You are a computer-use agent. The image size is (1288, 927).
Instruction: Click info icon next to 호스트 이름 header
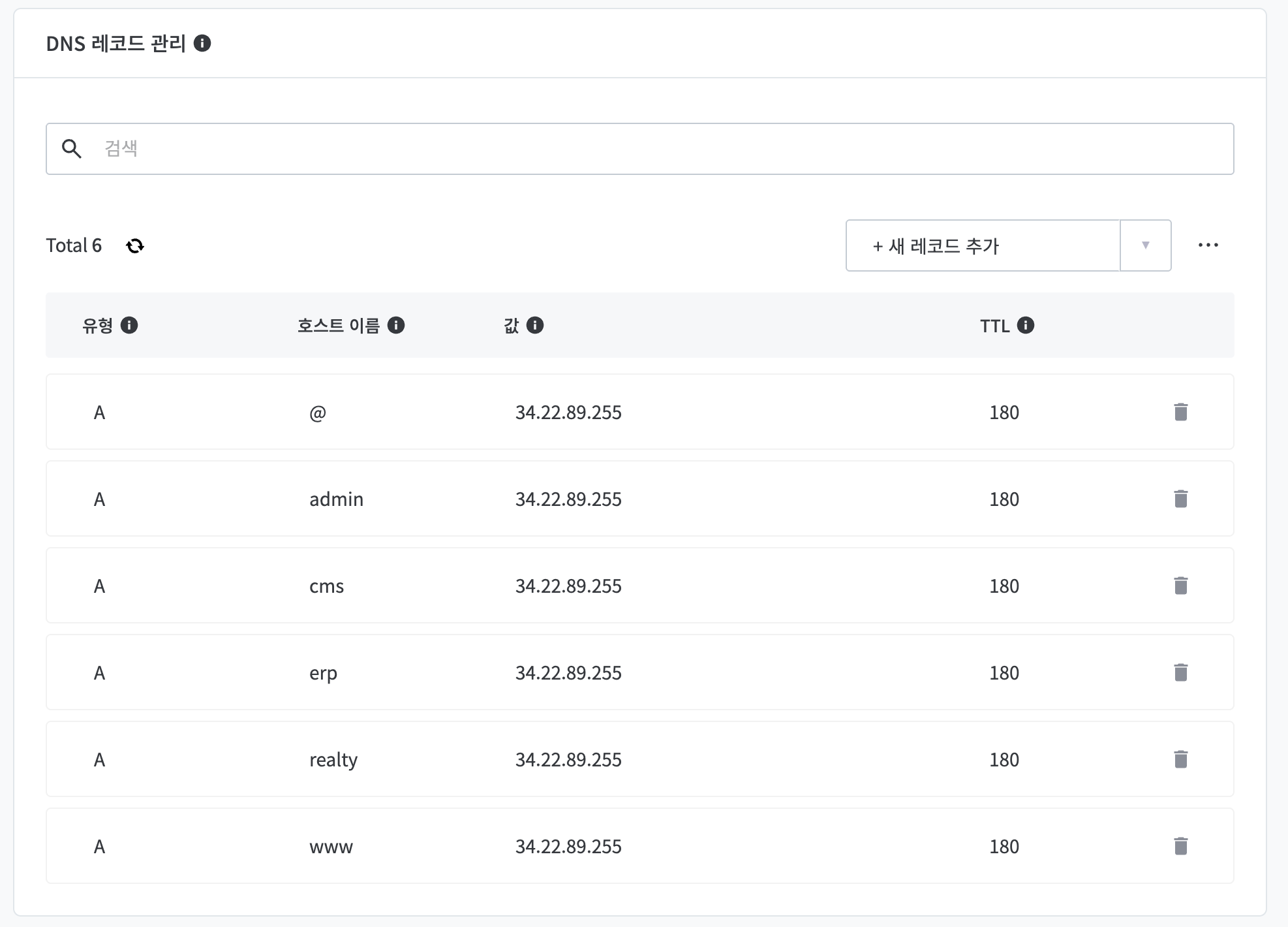(396, 325)
